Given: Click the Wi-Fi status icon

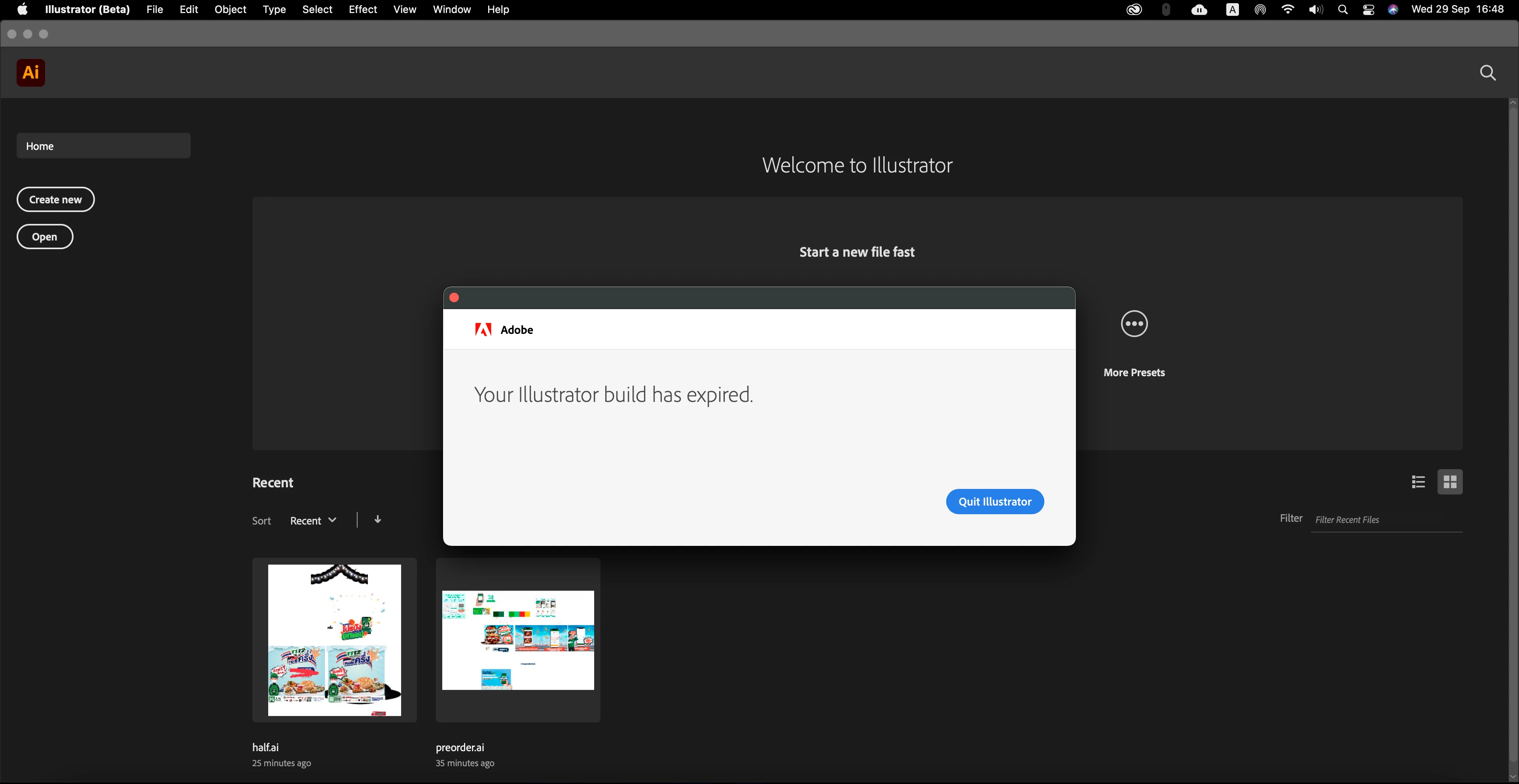Looking at the screenshot, I should pyautogui.click(x=1288, y=9).
